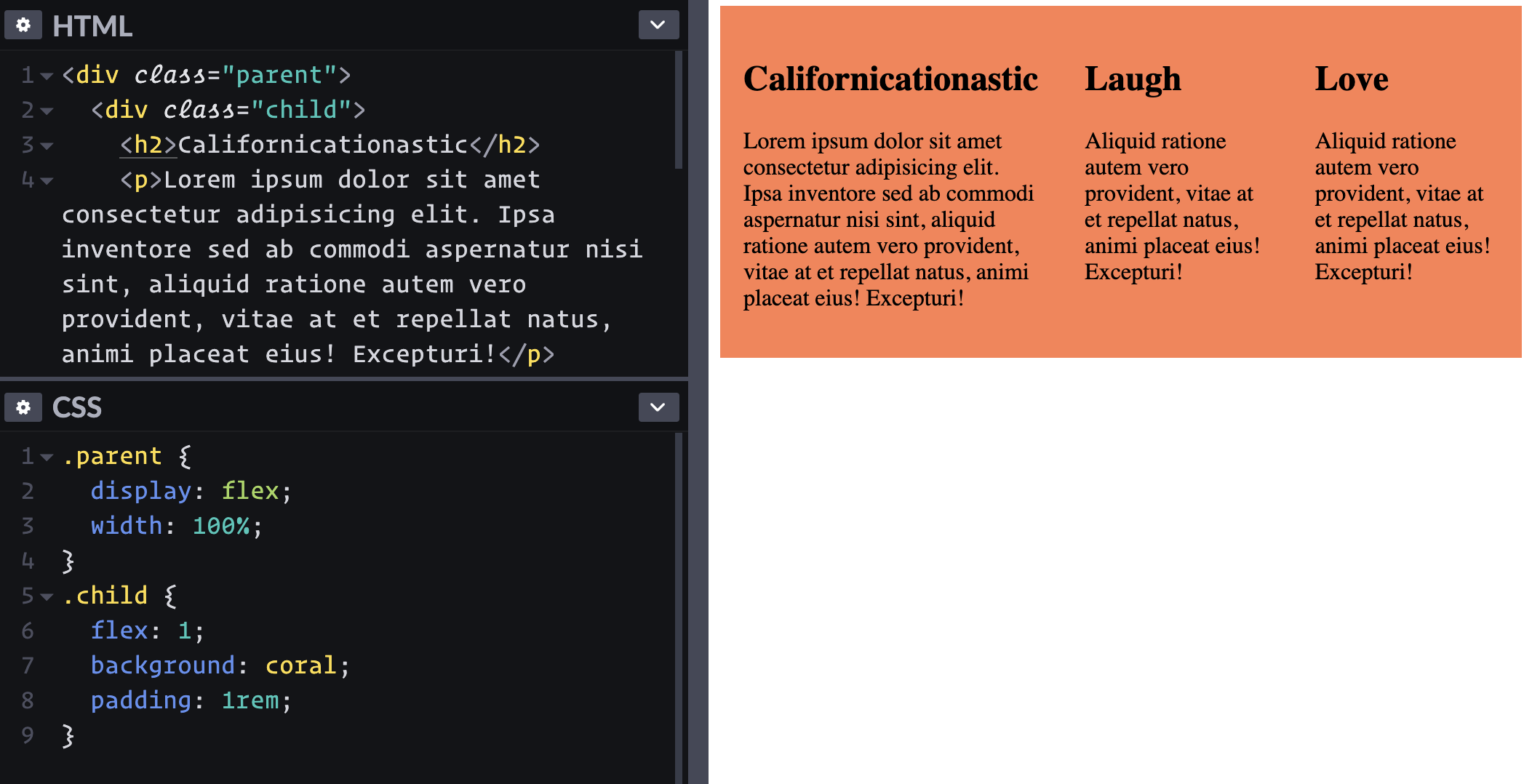
Task: Place cursor in Californicationastic code text
Action: (x=323, y=145)
